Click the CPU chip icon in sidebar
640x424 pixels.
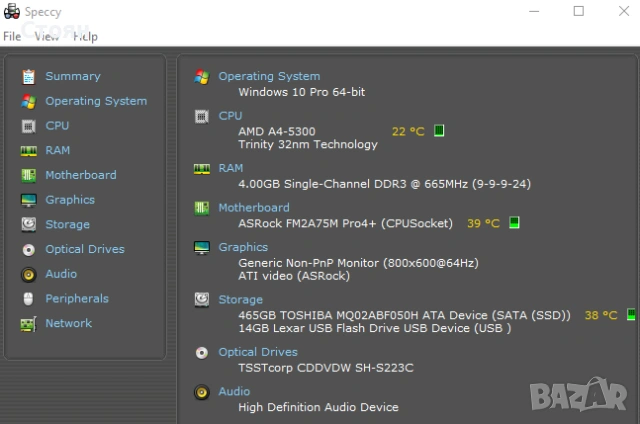coord(29,127)
